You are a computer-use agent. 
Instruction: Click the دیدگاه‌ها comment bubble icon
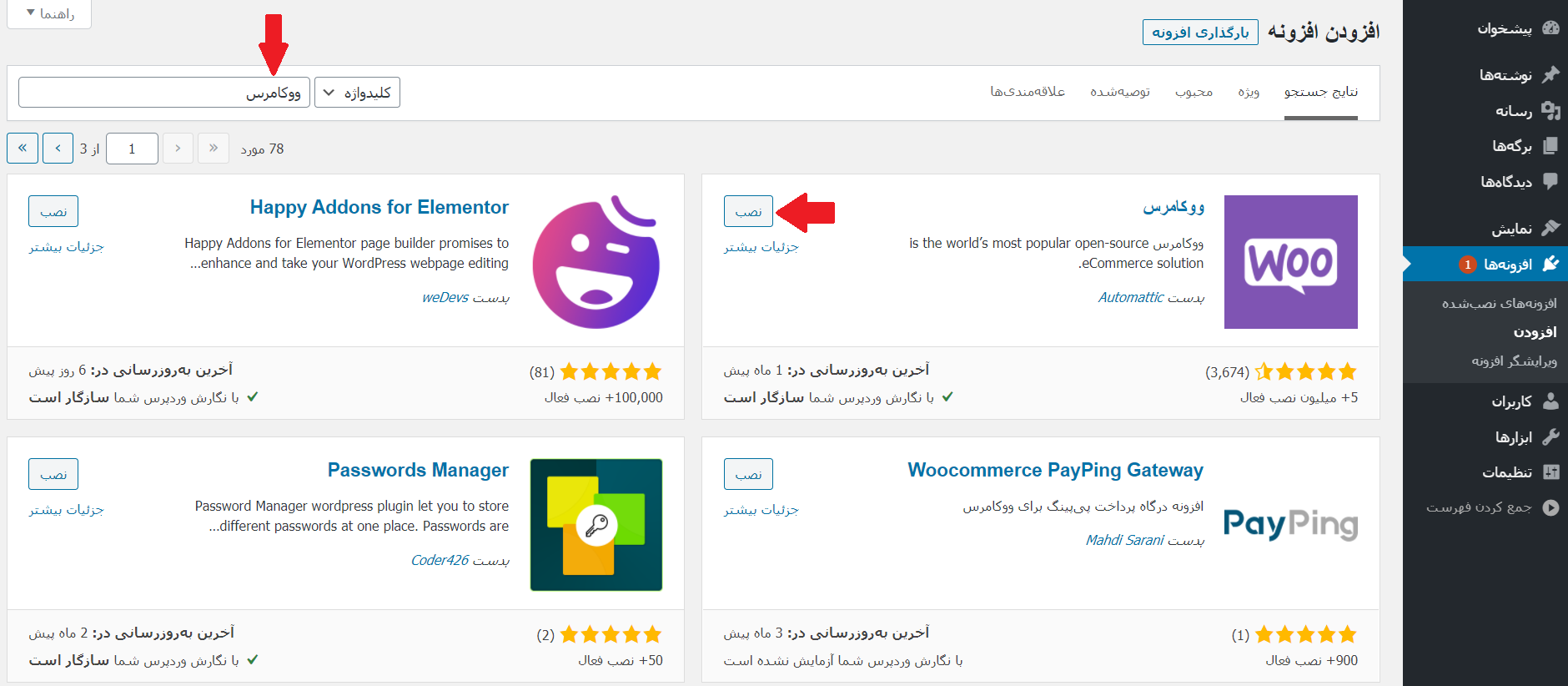click(x=1550, y=181)
